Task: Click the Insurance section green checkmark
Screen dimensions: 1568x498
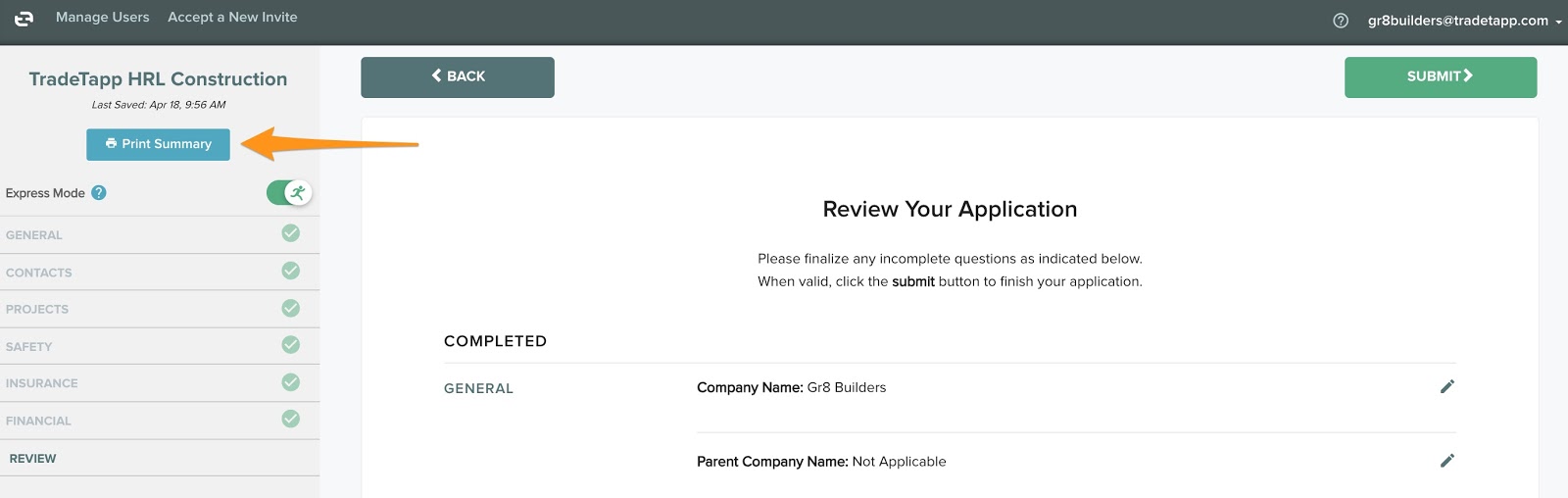Action: click(x=291, y=382)
